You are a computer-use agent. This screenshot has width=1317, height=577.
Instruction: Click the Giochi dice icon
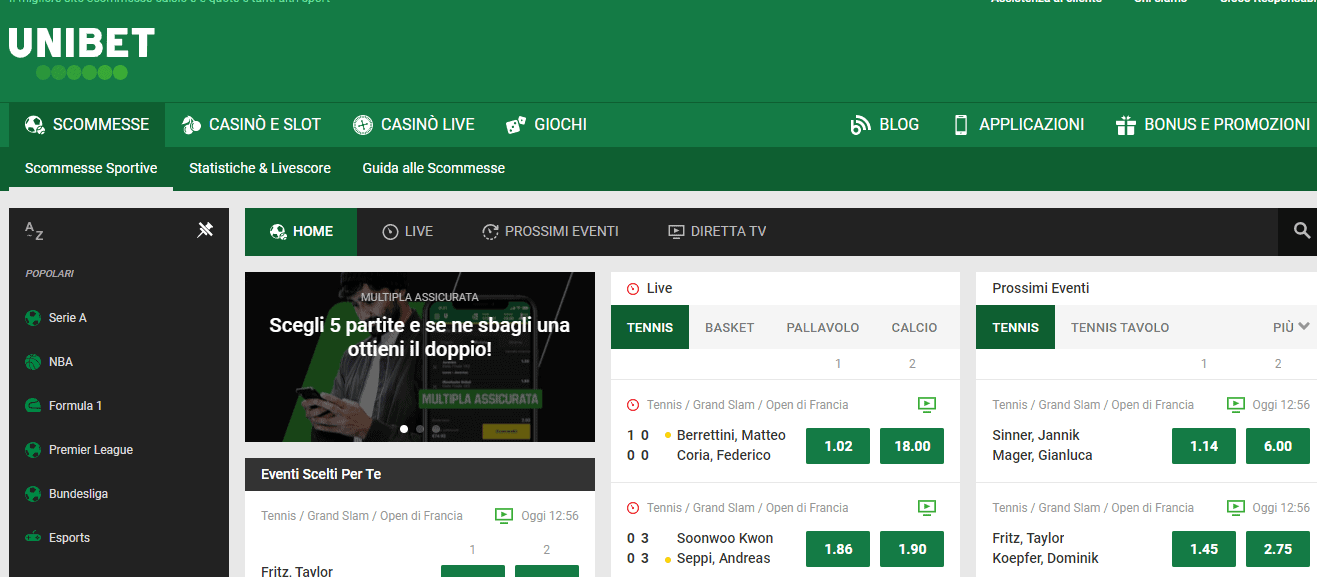(x=516, y=125)
